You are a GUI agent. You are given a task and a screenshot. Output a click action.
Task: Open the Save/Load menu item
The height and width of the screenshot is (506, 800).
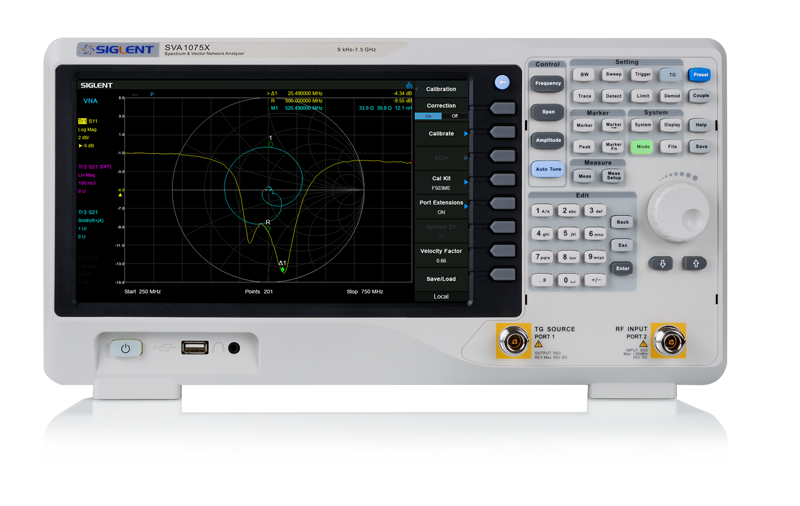[441, 279]
